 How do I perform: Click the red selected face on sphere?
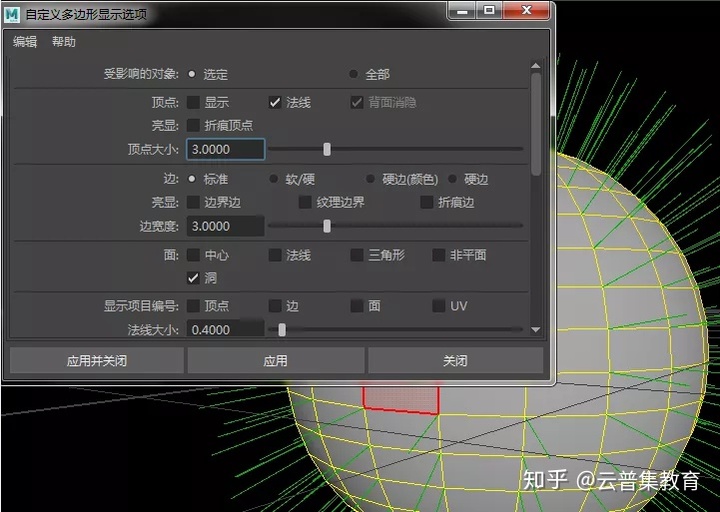tap(401, 398)
